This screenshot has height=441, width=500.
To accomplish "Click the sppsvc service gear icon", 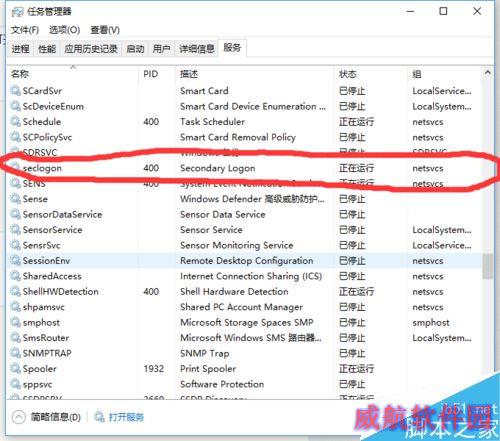I will pyautogui.click(x=15, y=384).
